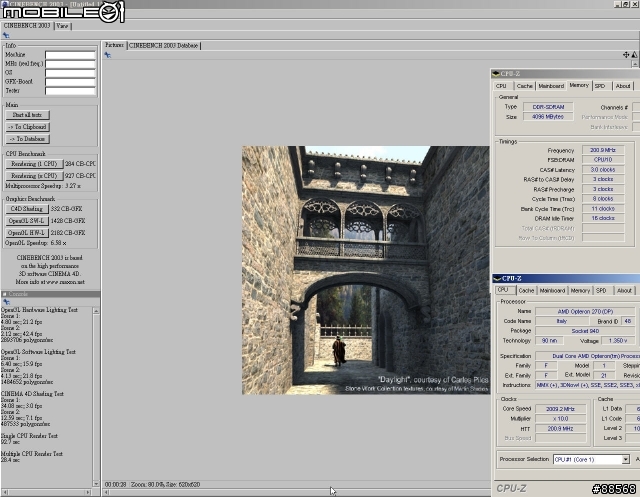Screen dimensions: 640x497
Task: Click the 200.9 MHz HTT value
Action: coord(561,429)
